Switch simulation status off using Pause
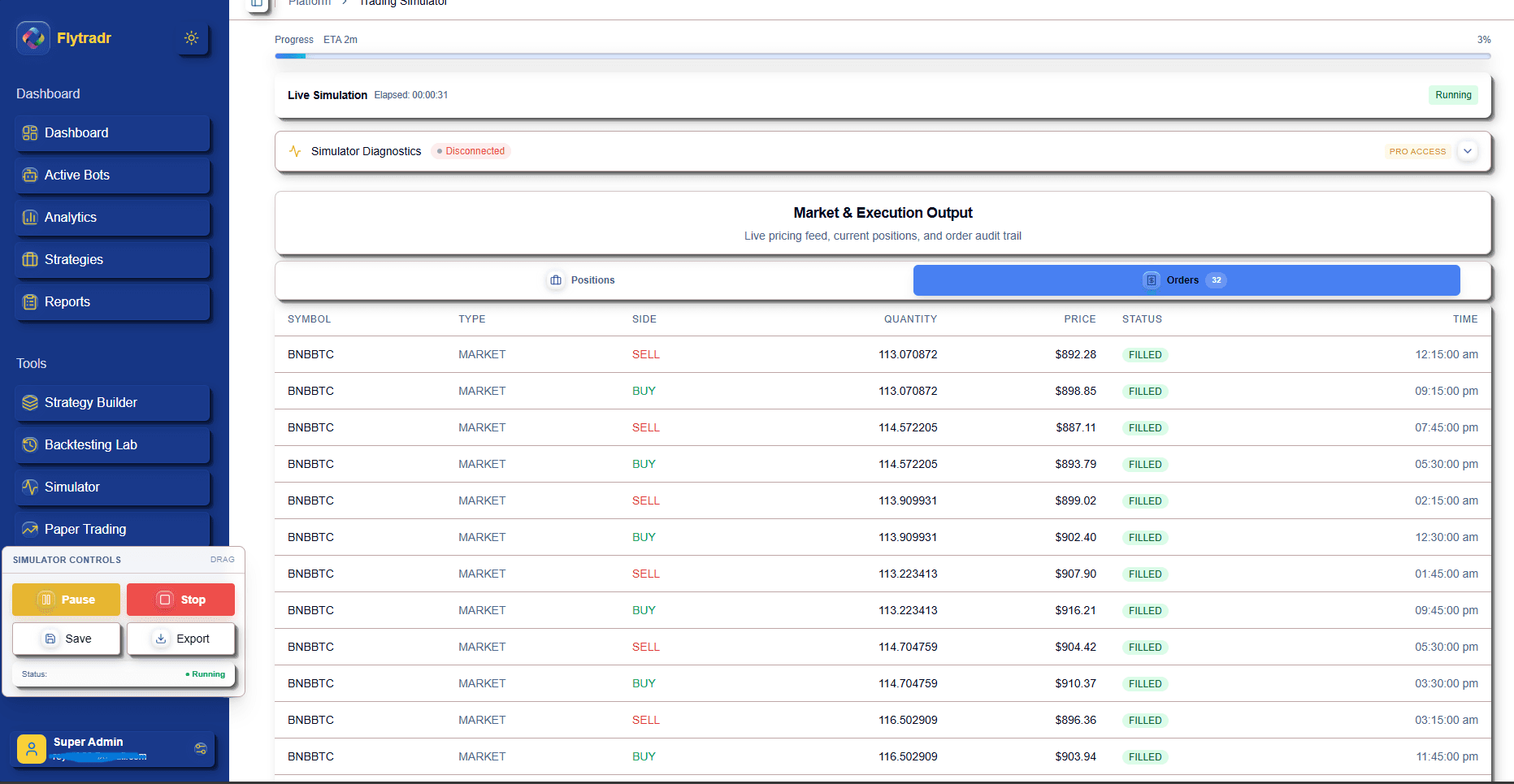Image resolution: width=1514 pixels, height=784 pixels. click(x=66, y=600)
